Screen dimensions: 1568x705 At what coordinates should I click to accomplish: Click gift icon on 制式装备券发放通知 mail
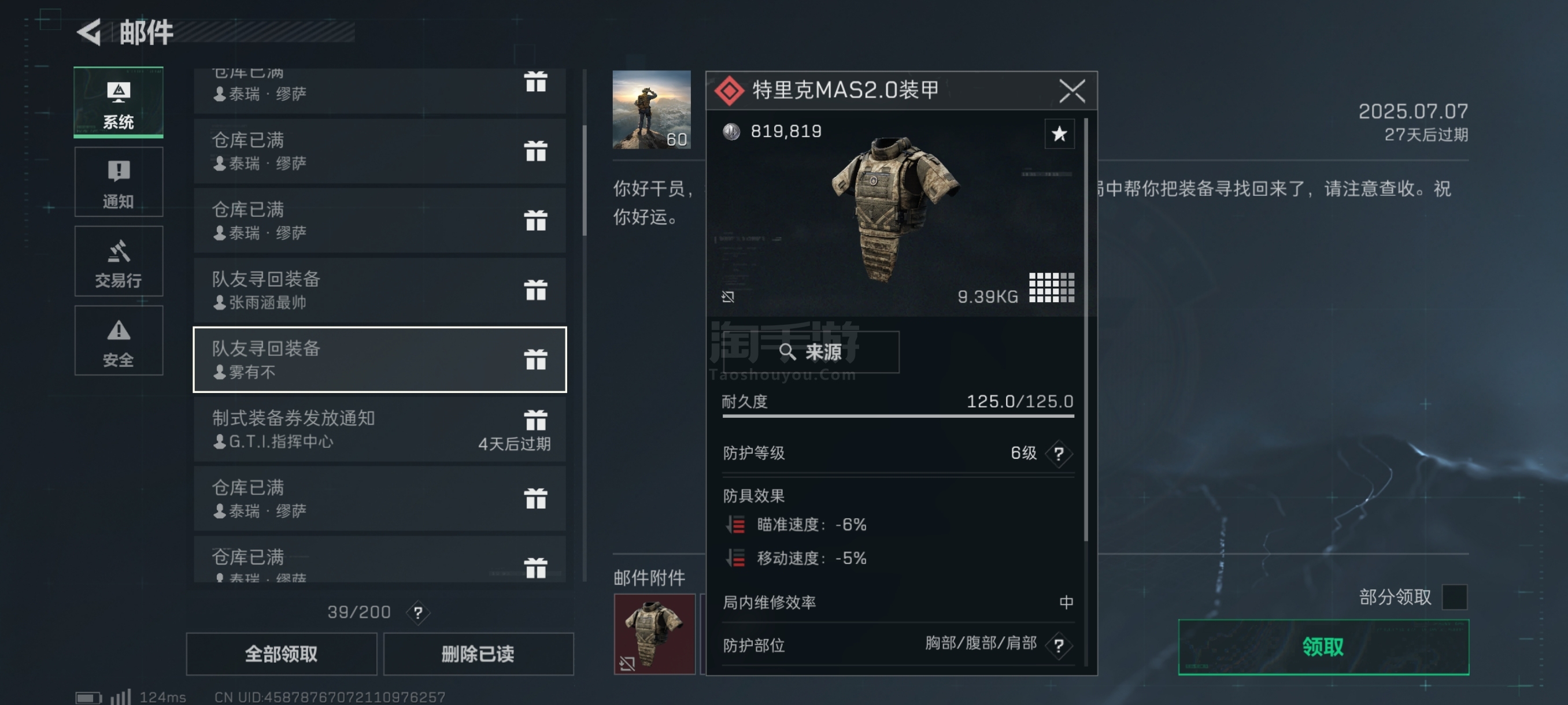(x=535, y=420)
